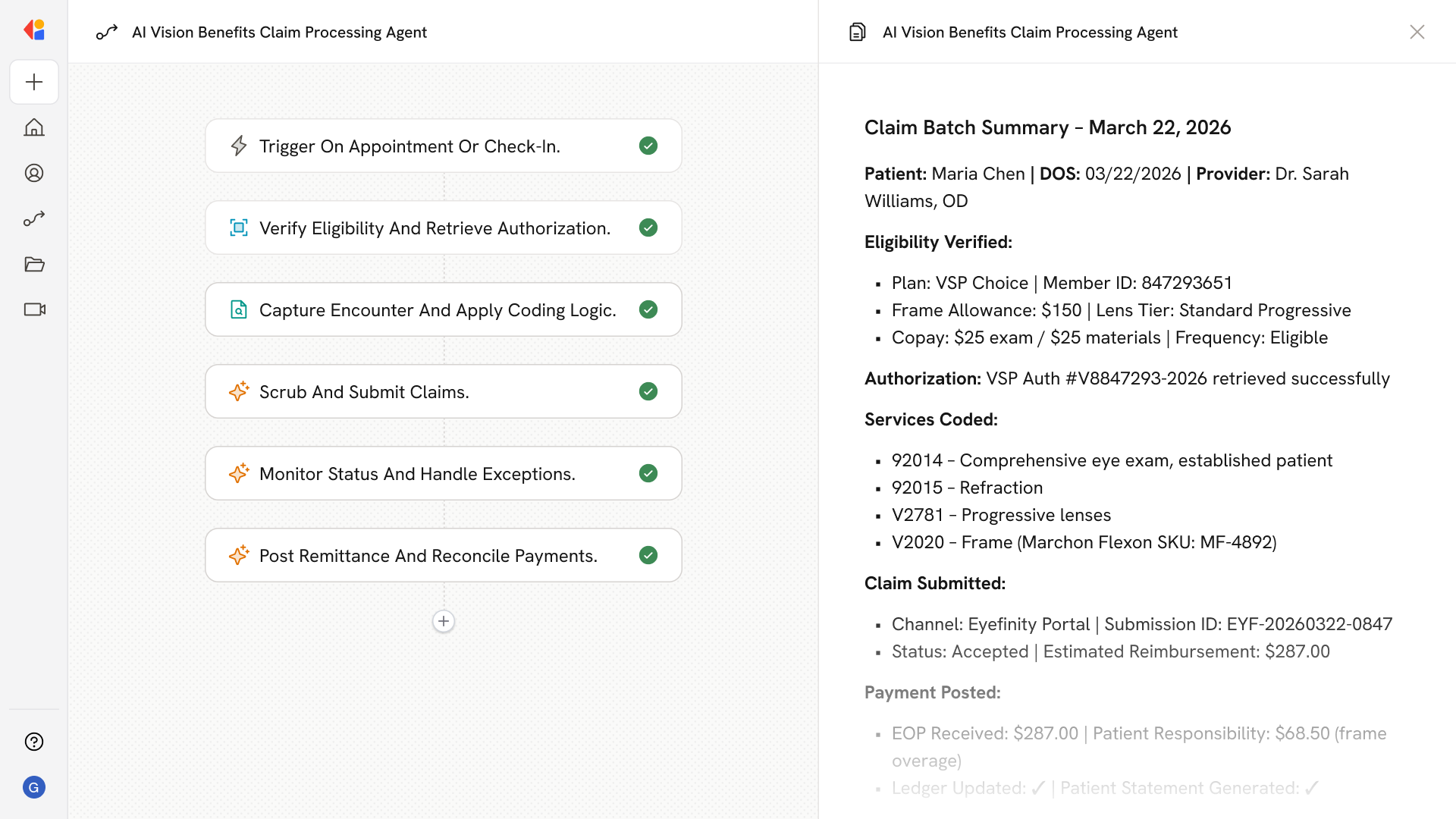Click green checkmark on Post Remittance step
Image resolution: width=1456 pixels, height=819 pixels.
tap(648, 555)
